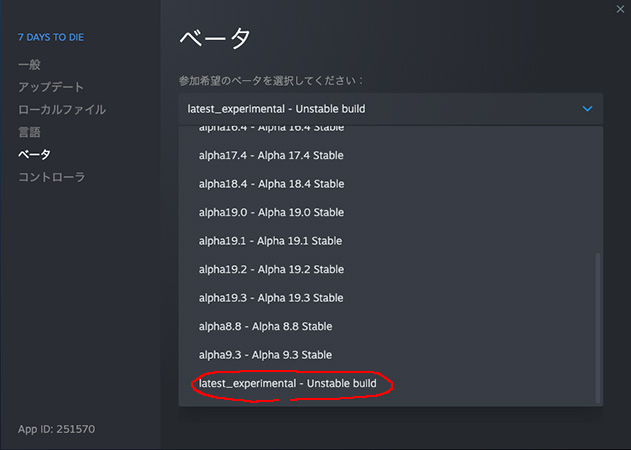
Task: Pick the alpha8.8 Stable branch
Action: [265, 326]
